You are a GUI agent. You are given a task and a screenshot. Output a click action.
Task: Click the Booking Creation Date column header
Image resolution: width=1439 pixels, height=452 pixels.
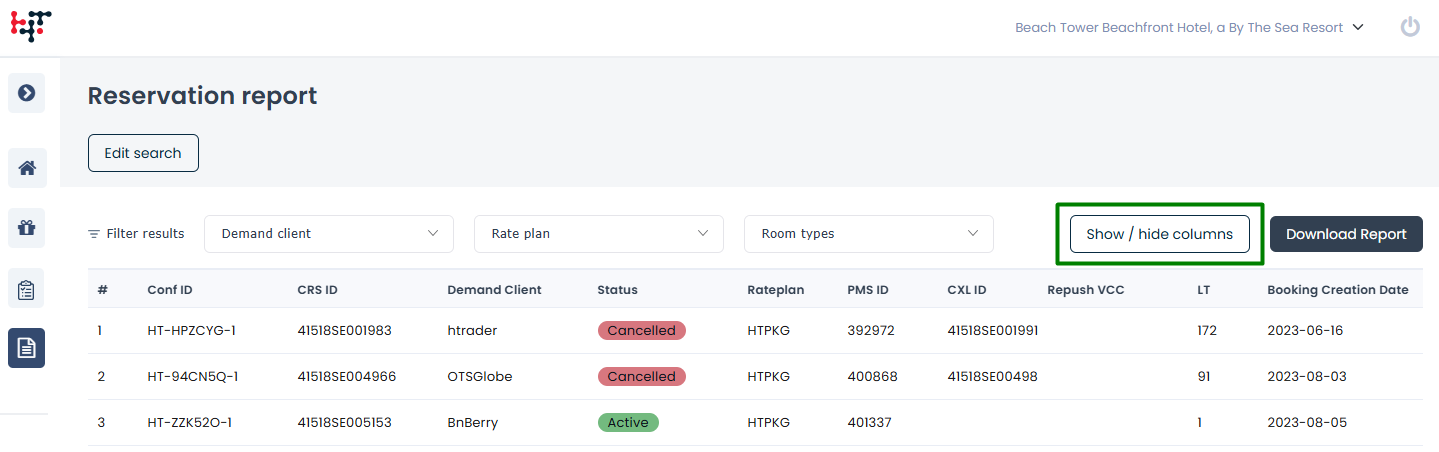[x=1337, y=290]
